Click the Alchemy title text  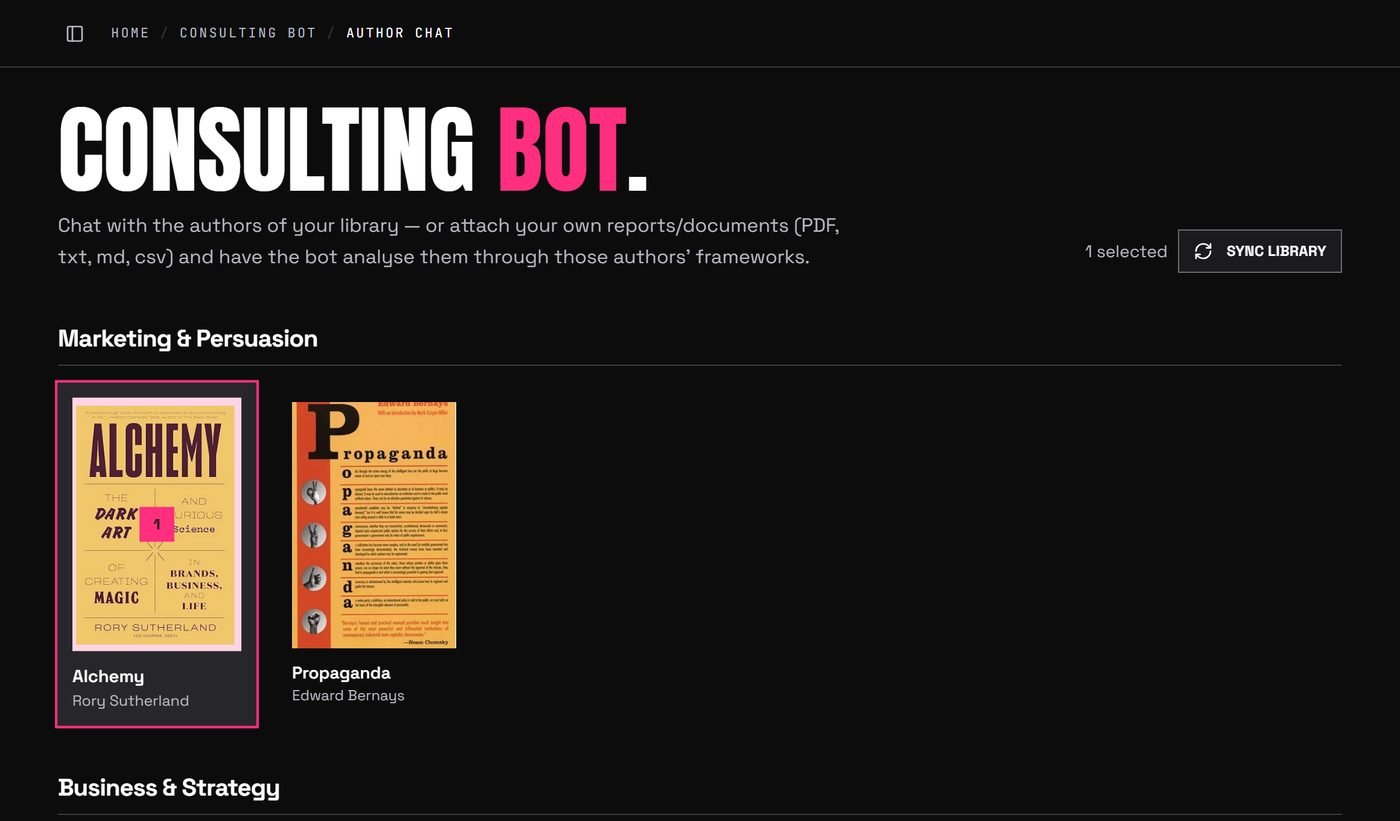[x=108, y=677]
